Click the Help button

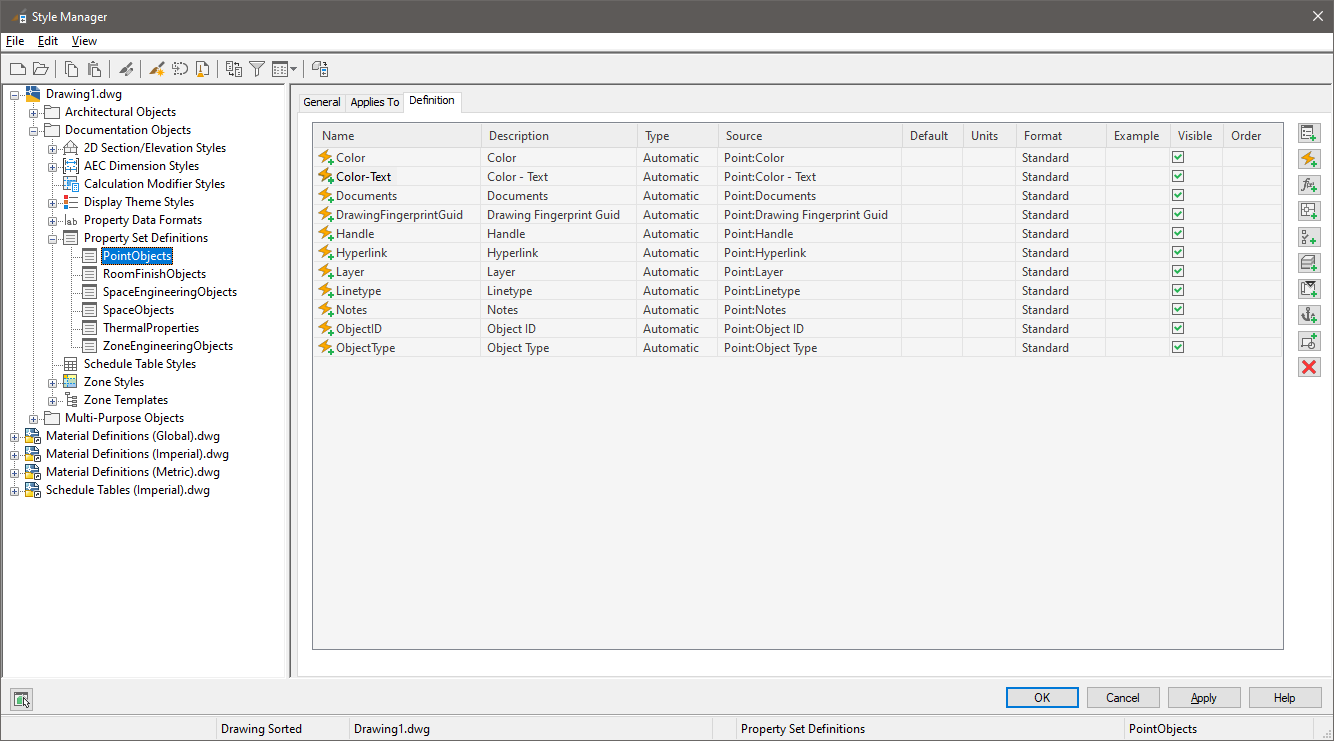pos(1285,697)
